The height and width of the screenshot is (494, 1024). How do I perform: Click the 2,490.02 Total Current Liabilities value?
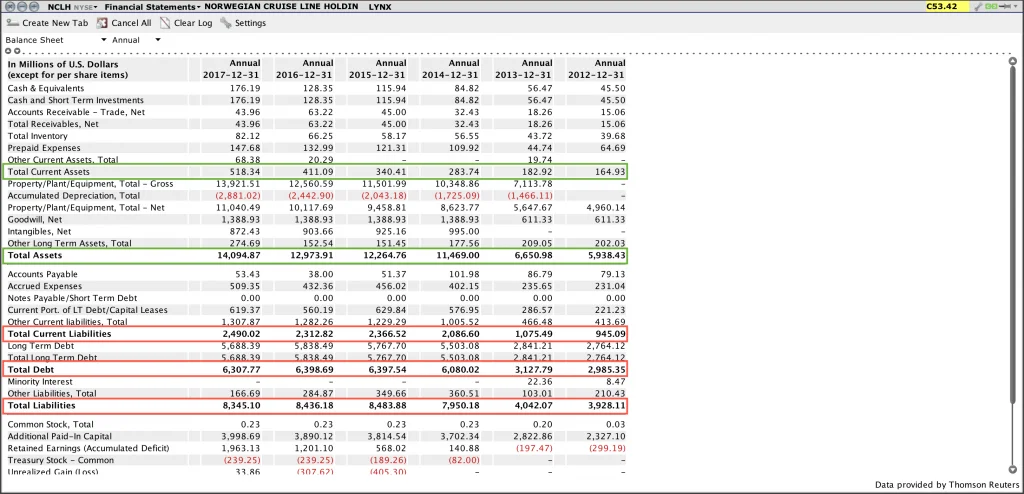point(242,334)
